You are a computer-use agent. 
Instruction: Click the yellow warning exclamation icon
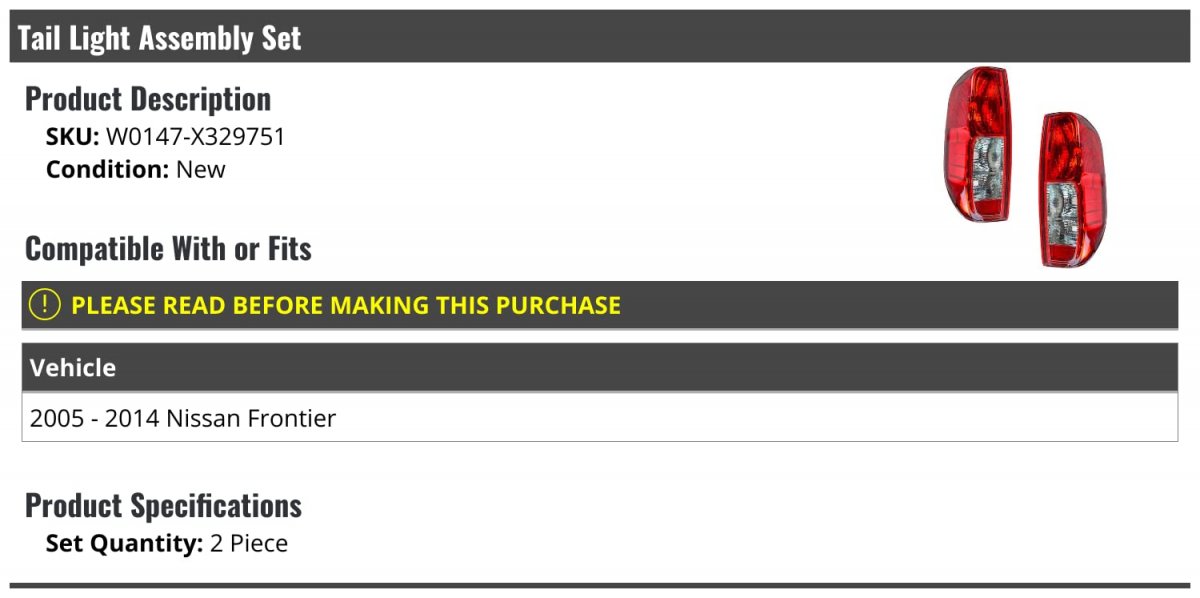(x=45, y=305)
